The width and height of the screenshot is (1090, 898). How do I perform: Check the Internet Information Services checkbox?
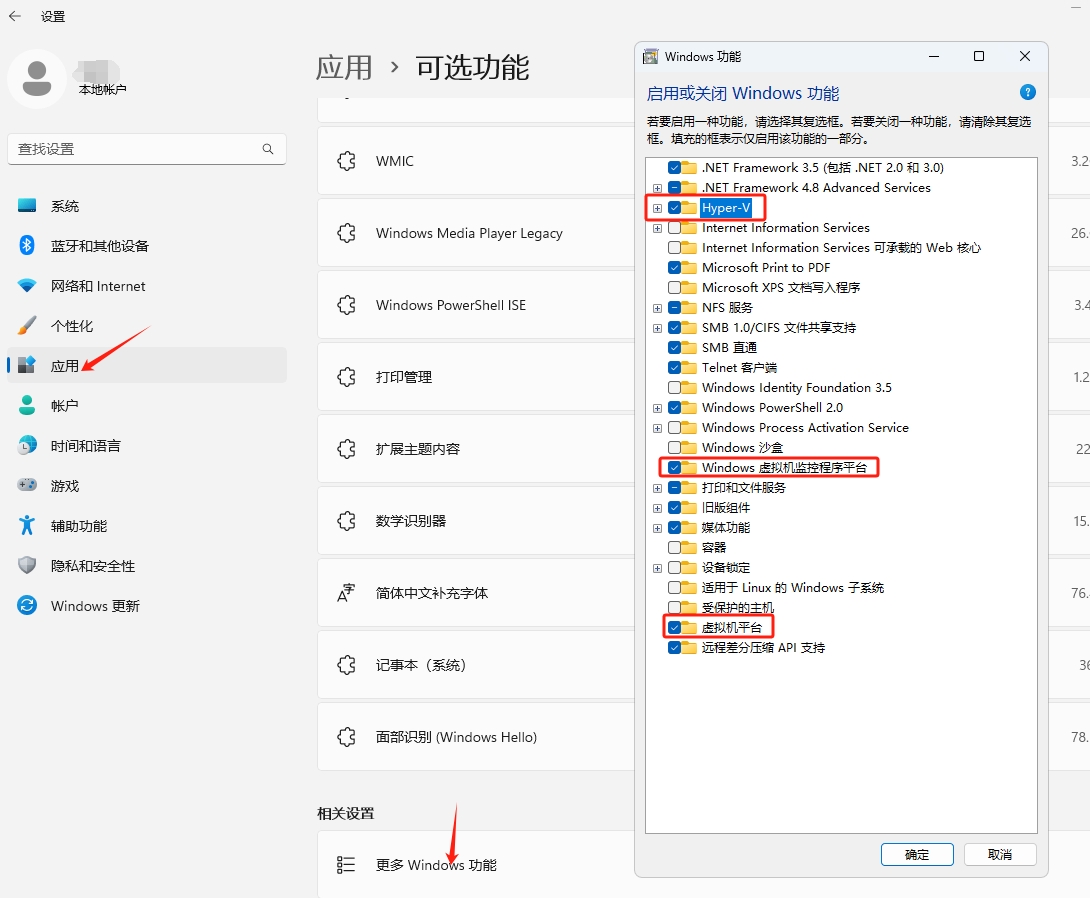(674, 228)
